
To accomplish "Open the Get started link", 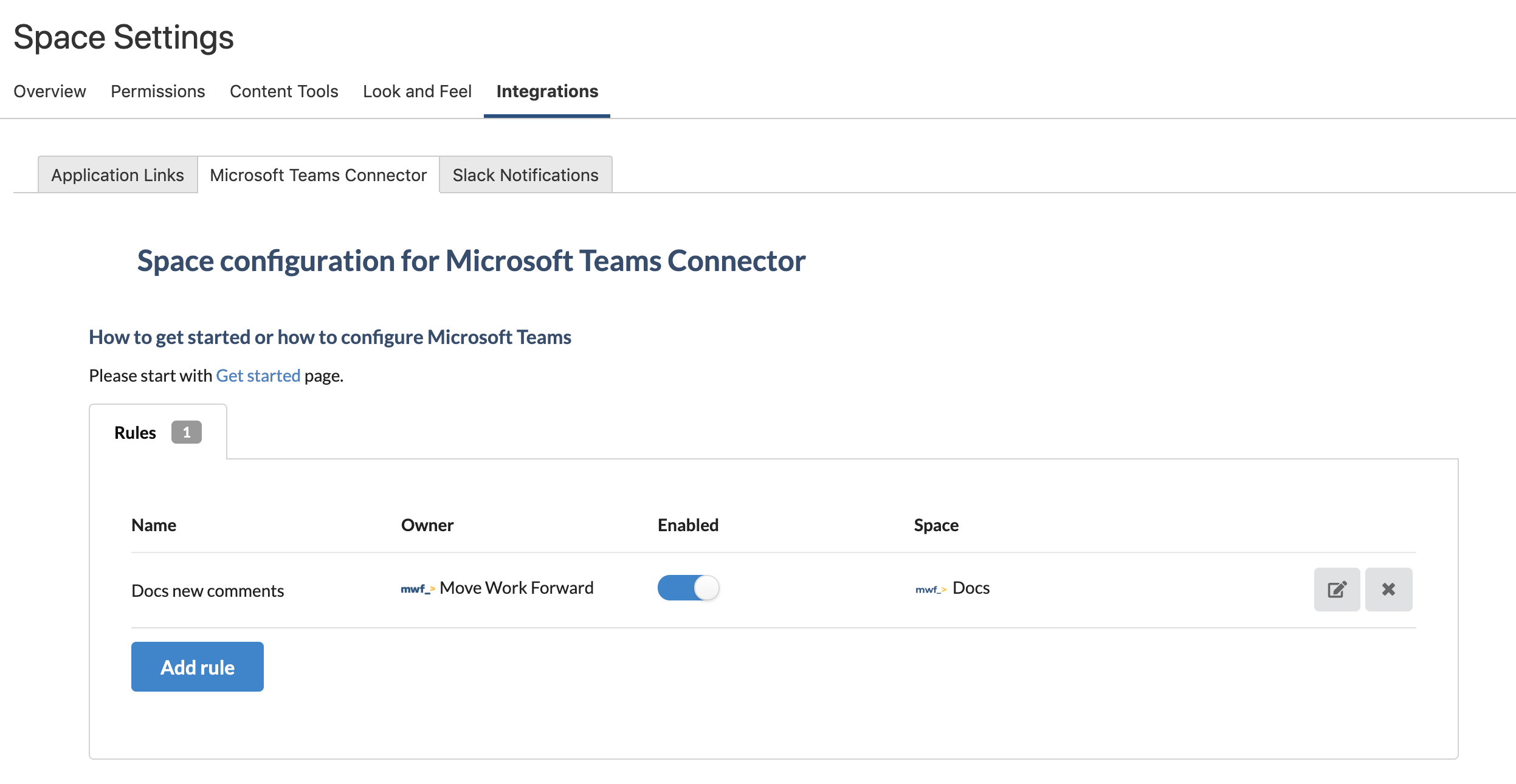I will pyautogui.click(x=258, y=376).
